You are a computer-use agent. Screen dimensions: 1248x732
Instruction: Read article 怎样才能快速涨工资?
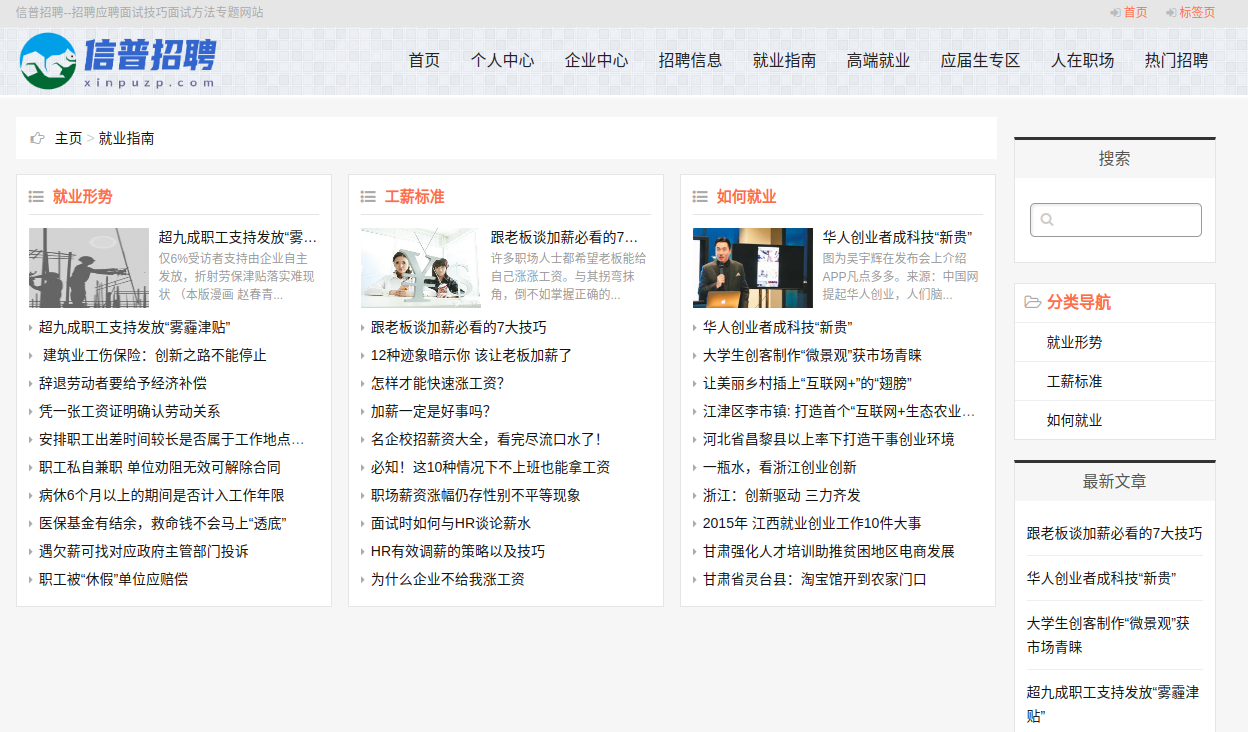[x=437, y=383]
